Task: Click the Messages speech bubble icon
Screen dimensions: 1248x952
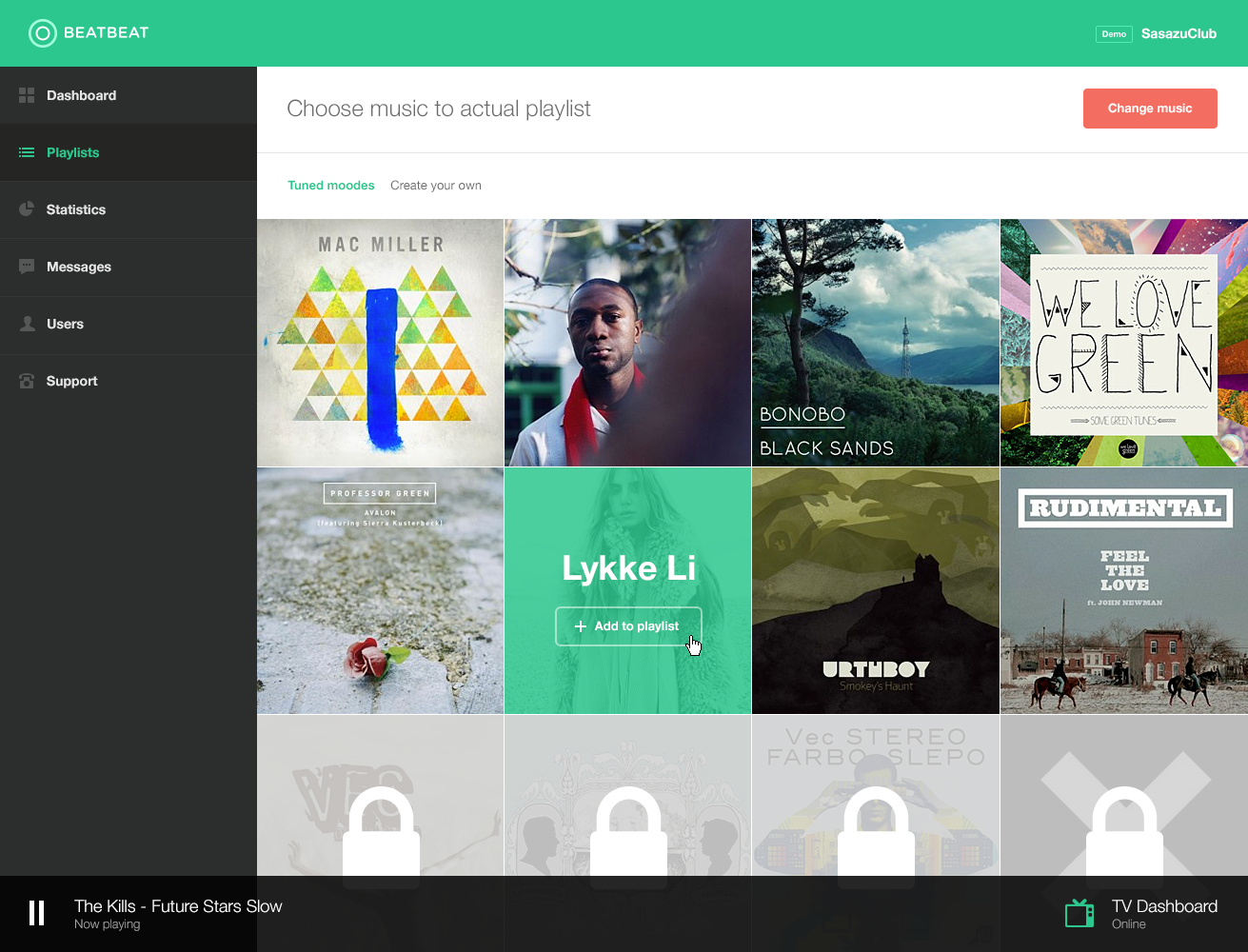Action: (27, 267)
